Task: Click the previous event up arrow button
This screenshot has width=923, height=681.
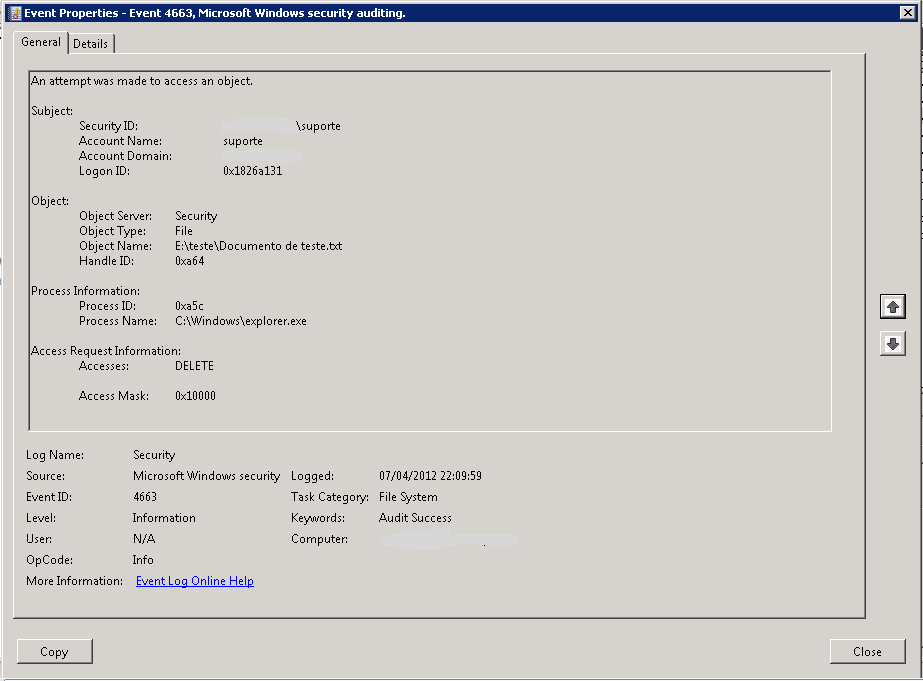Action: point(892,308)
